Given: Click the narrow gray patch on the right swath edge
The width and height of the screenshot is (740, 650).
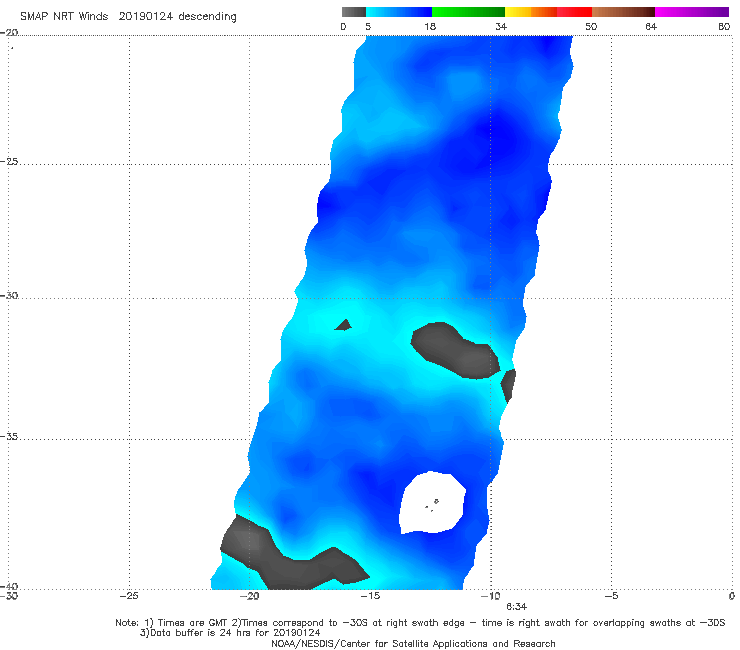Looking at the screenshot, I should (x=508, y=385).
